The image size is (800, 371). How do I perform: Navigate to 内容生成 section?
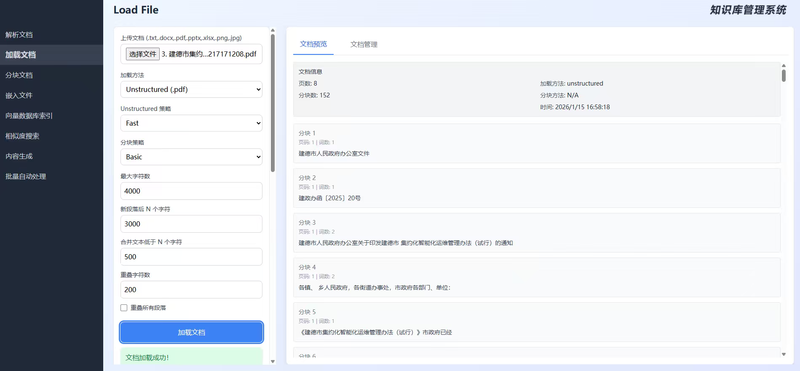coord(19,156)
